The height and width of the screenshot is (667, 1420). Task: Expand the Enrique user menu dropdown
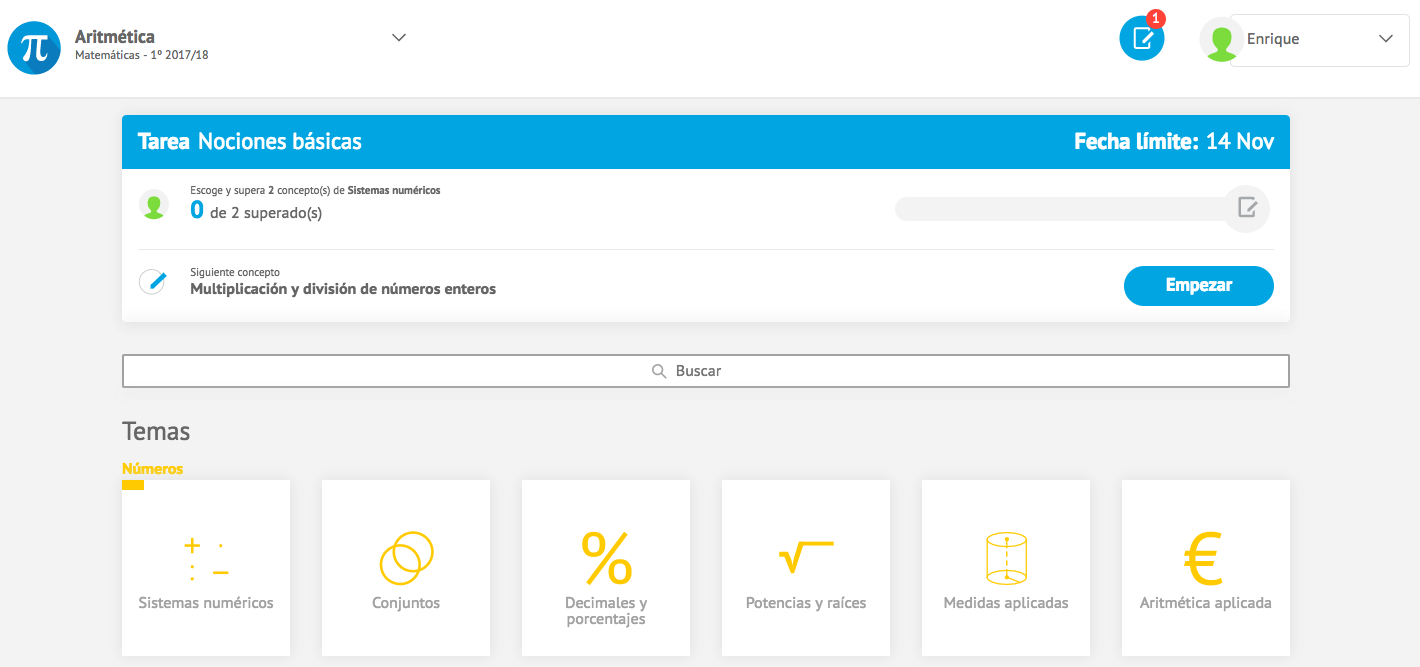(x=1385, y=39)
